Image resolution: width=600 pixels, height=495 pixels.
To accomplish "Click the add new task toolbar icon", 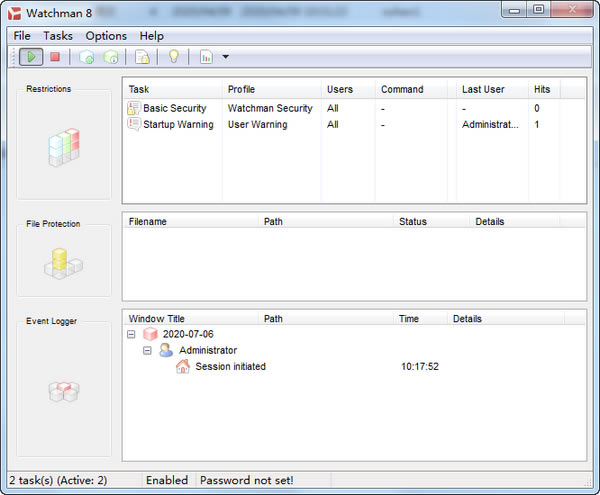I will 86,57.
